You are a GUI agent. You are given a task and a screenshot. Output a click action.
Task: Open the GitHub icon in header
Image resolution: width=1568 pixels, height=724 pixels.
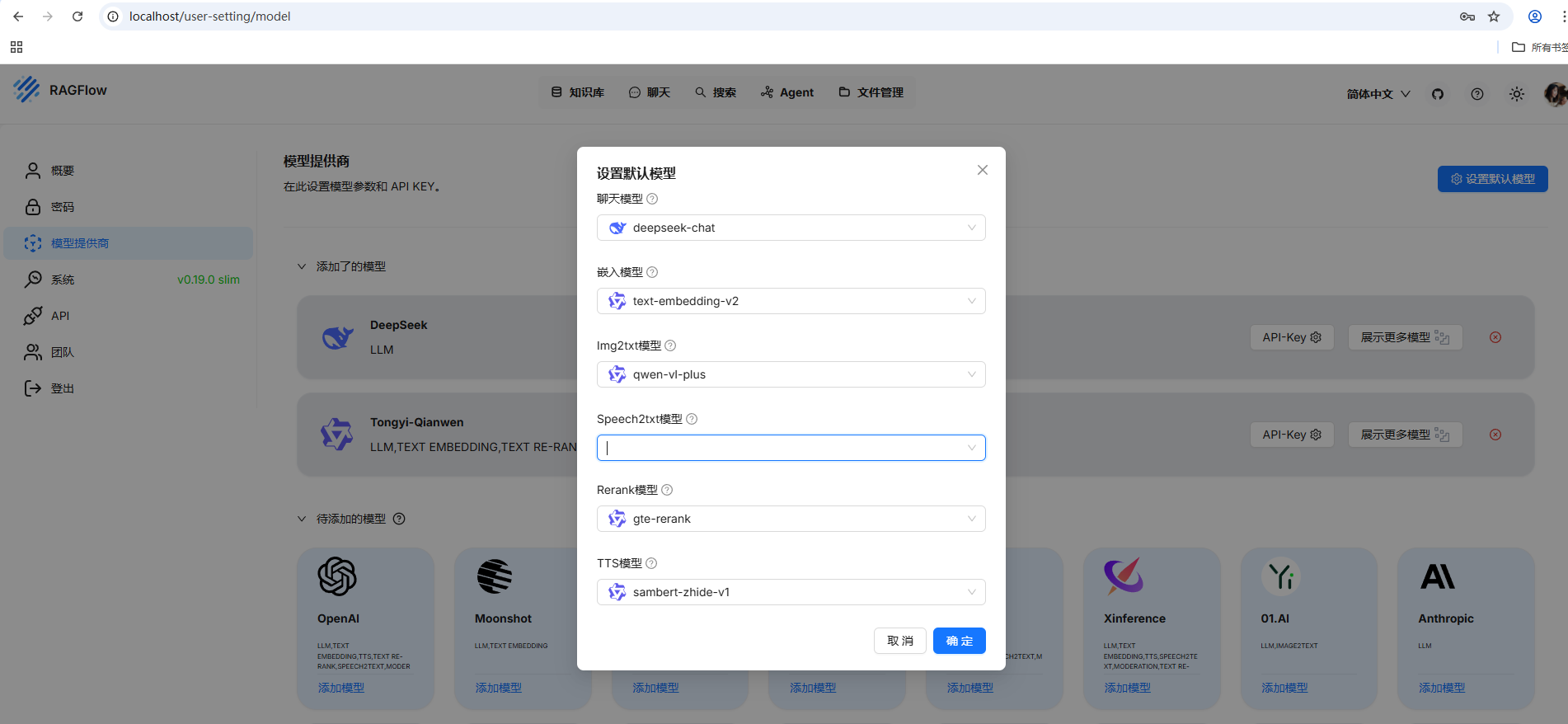pyautogui.click(x=1438, y=94)
